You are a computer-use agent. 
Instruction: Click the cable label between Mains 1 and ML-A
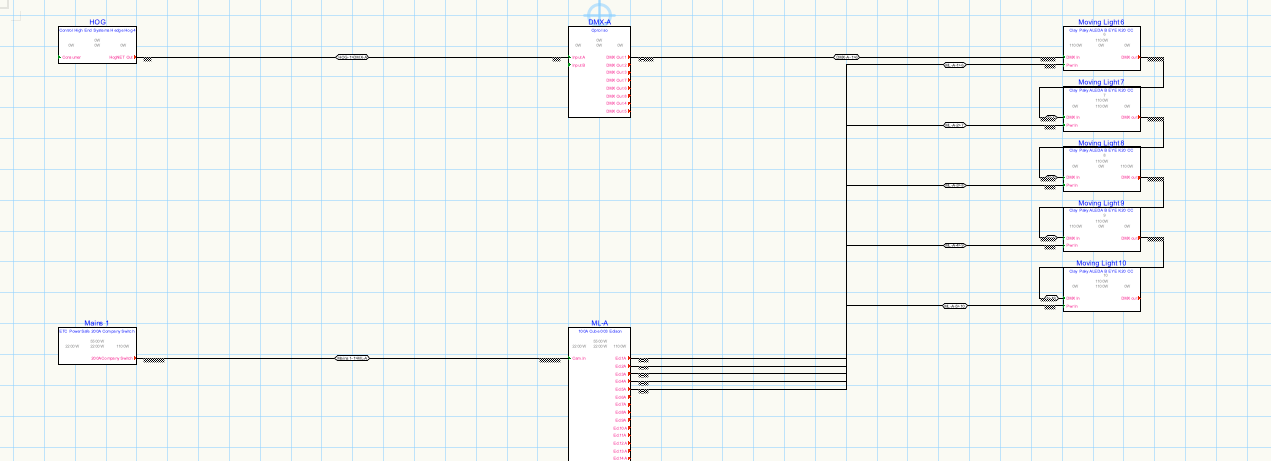tap(352, 357)
